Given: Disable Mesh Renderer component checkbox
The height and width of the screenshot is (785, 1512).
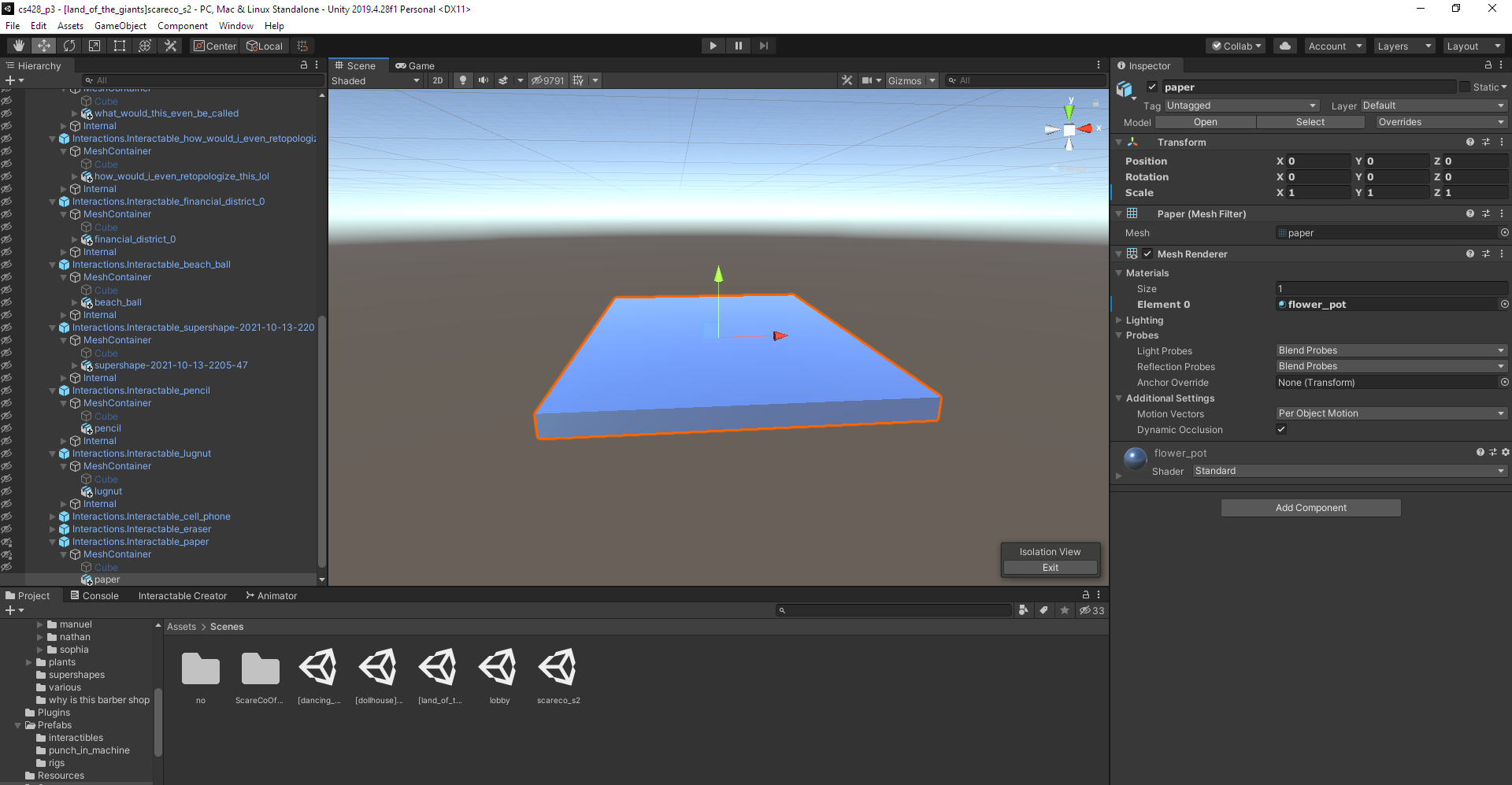Looking at the screenshot, I should point(1148,254).
